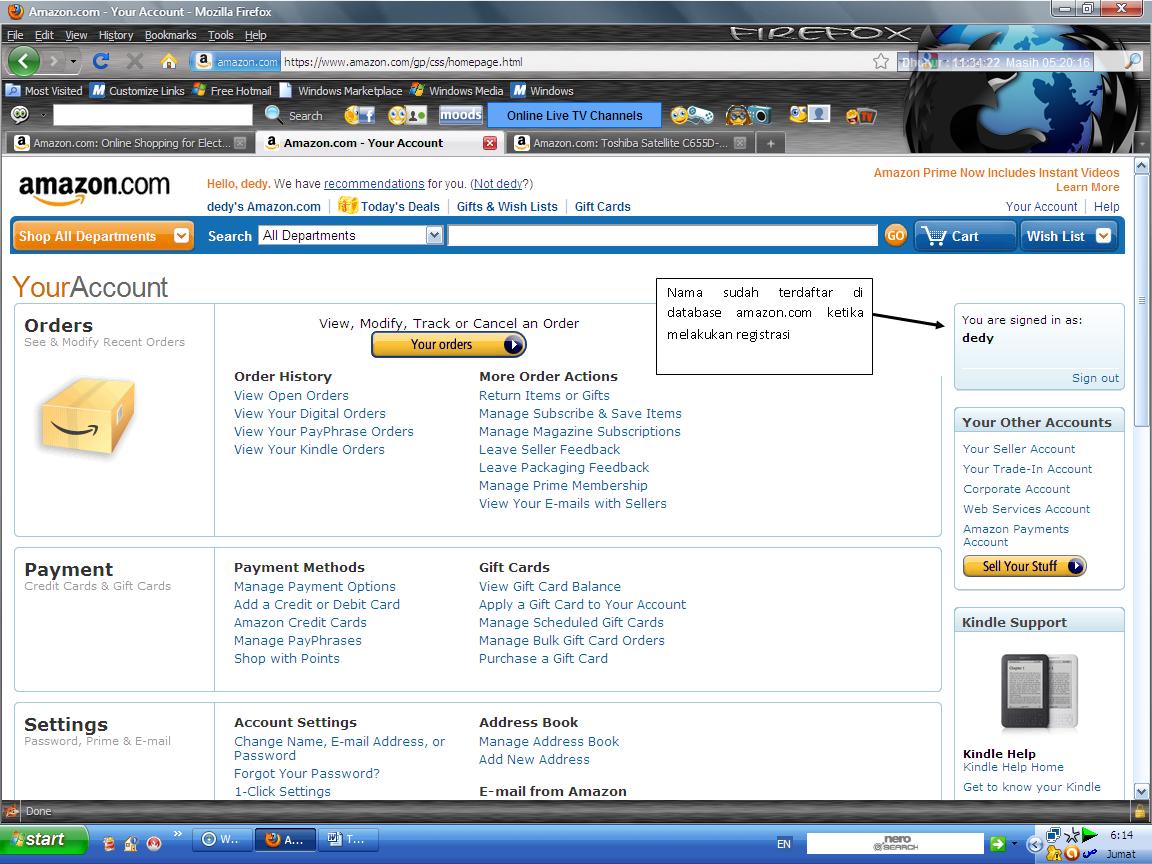Viewport: 1152px width, 864px height.
Task: Close the Your Account tab
Action: [x=489, y=143]
